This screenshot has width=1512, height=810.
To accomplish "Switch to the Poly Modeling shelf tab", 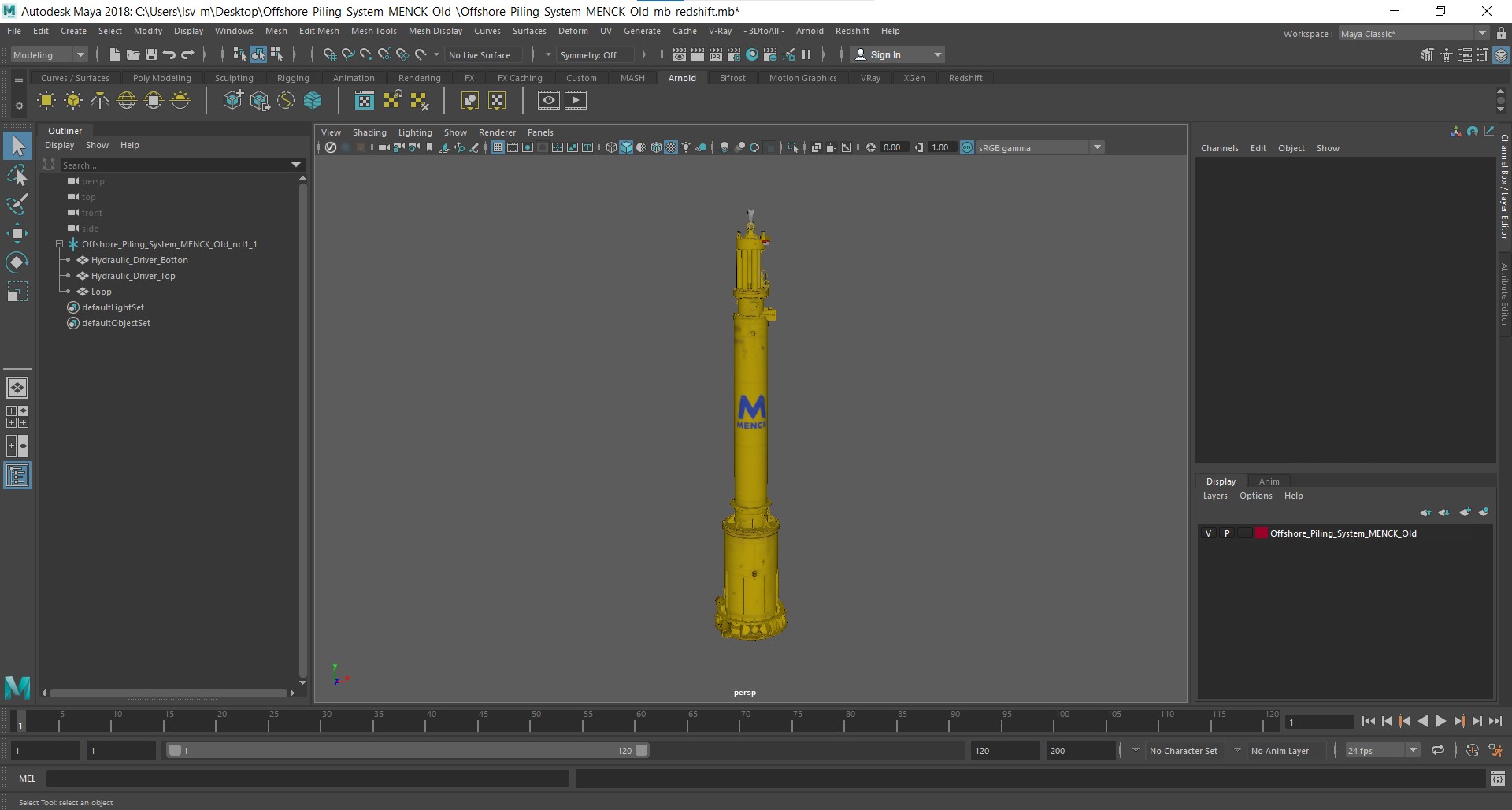I will point(161,78).
